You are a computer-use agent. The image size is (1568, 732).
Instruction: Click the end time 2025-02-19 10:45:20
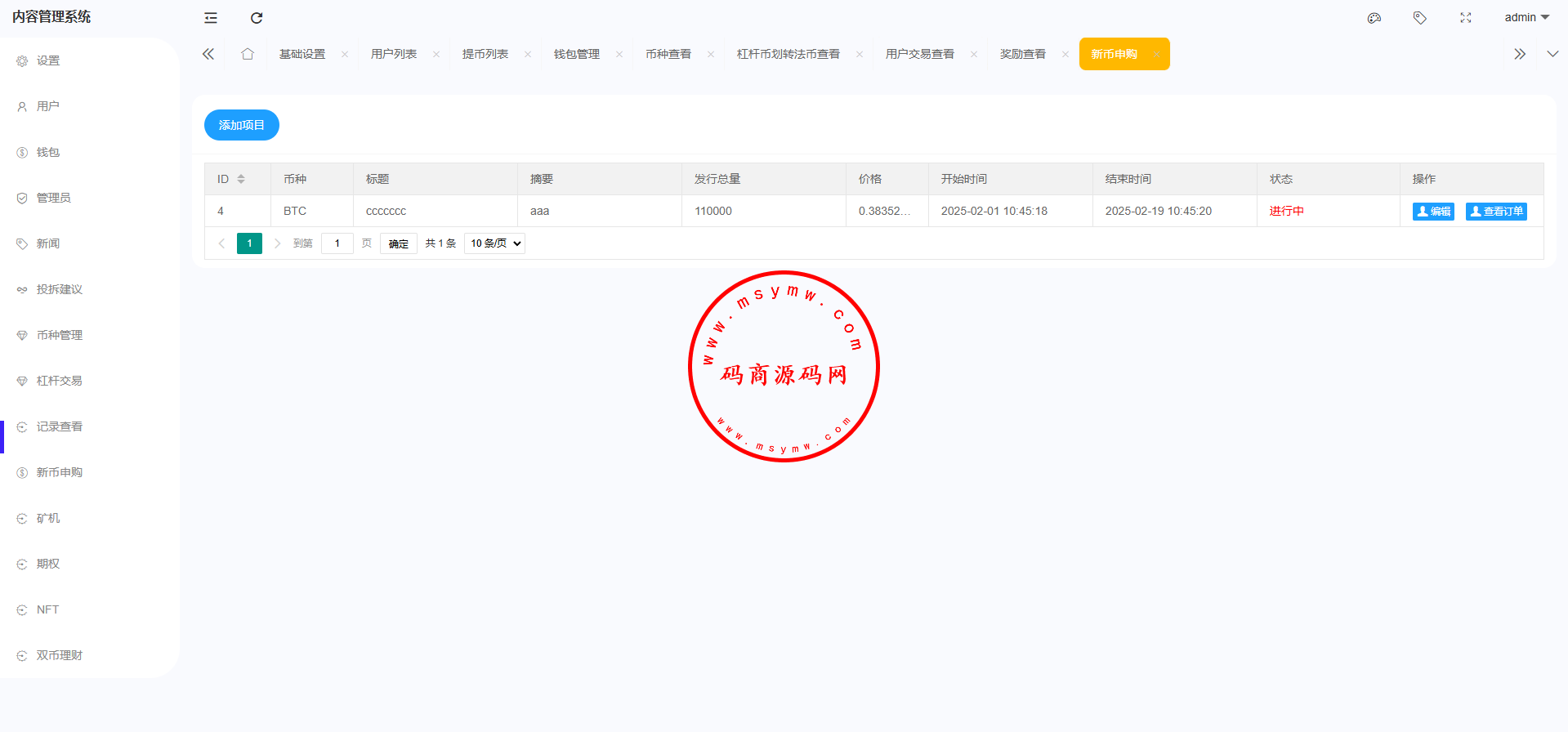click(x=1159, y=211)
